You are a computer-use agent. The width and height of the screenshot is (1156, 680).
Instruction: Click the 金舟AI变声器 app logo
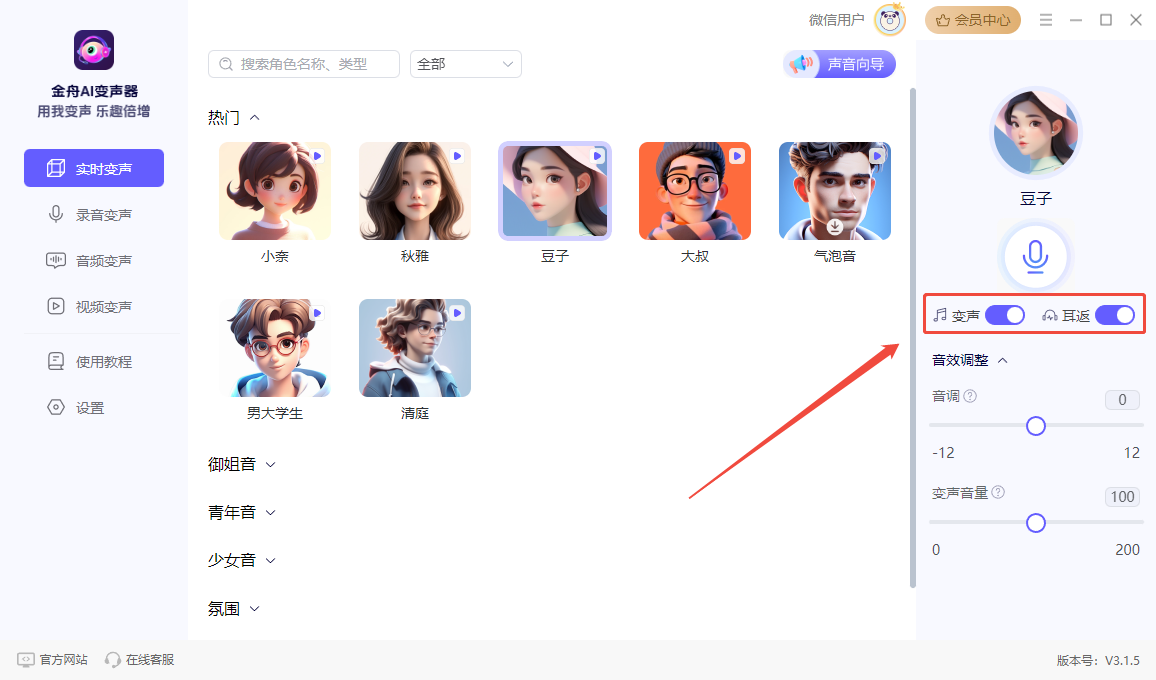(x=94, y=50)
